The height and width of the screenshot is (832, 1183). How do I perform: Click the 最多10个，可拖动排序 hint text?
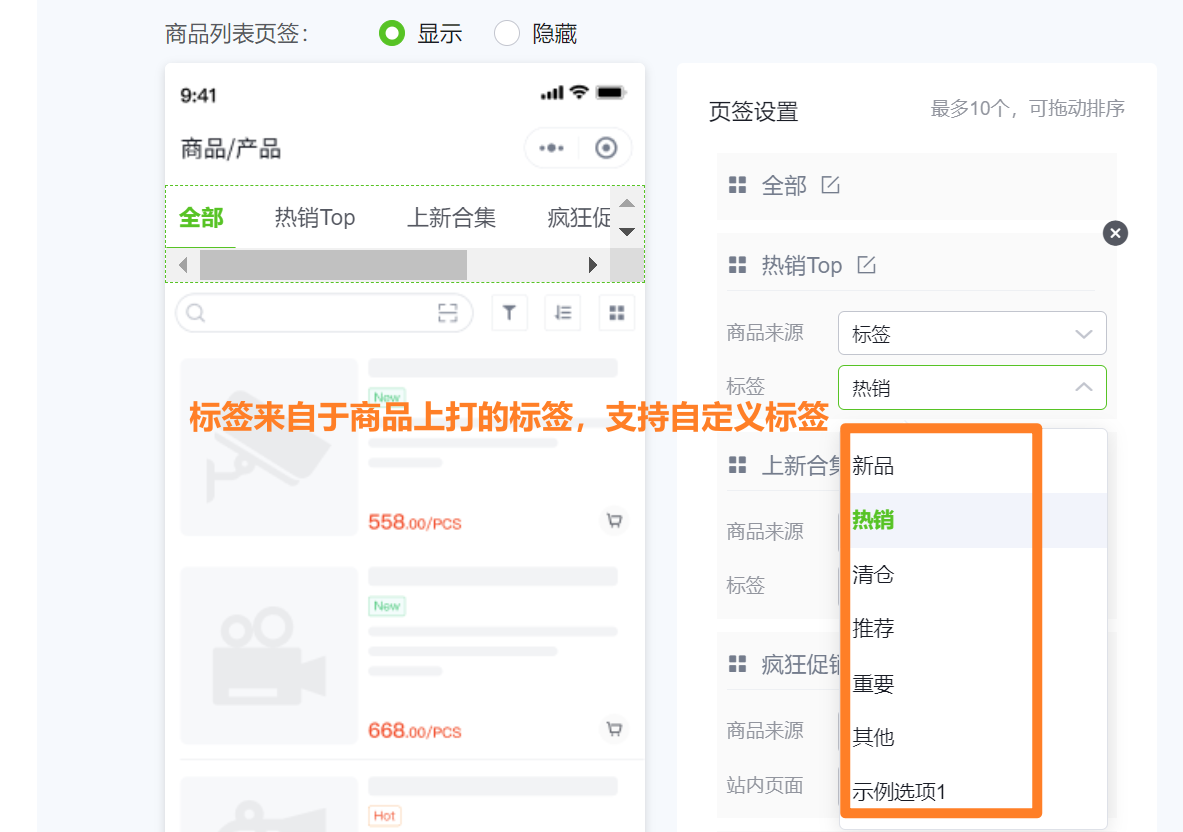(1028, 109)
